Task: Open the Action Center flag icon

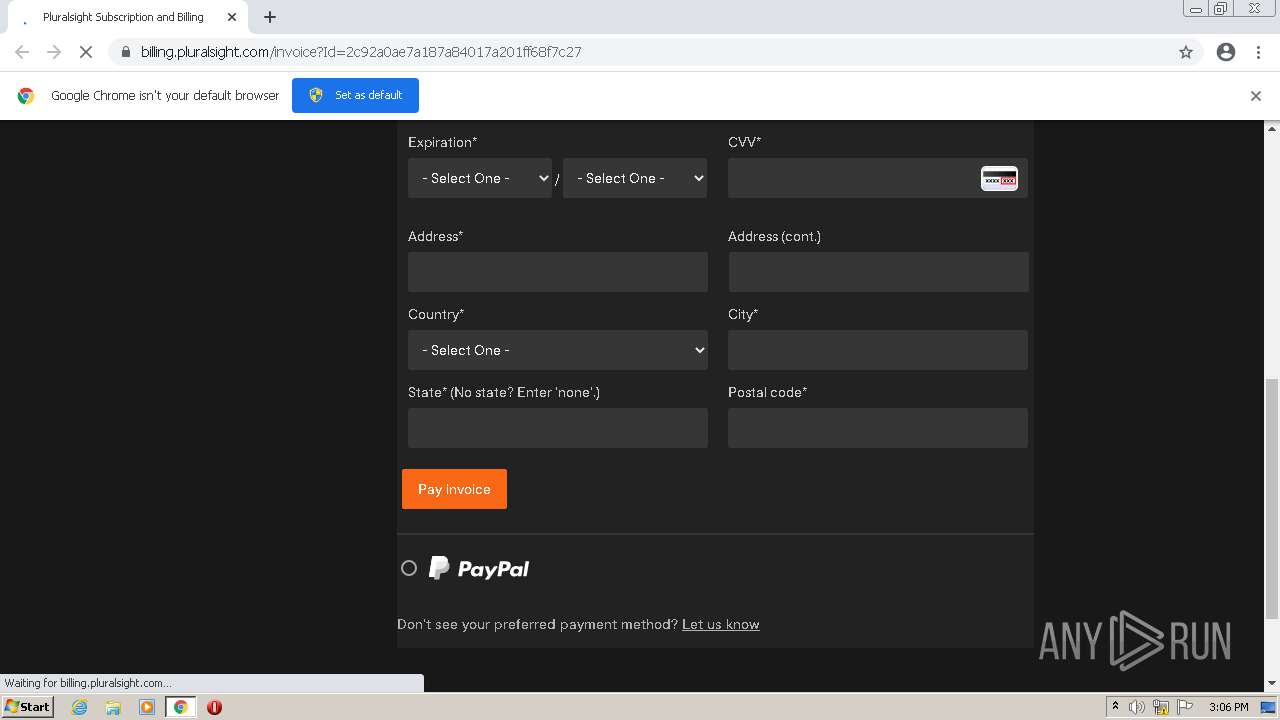Action: pos(1185,707)
